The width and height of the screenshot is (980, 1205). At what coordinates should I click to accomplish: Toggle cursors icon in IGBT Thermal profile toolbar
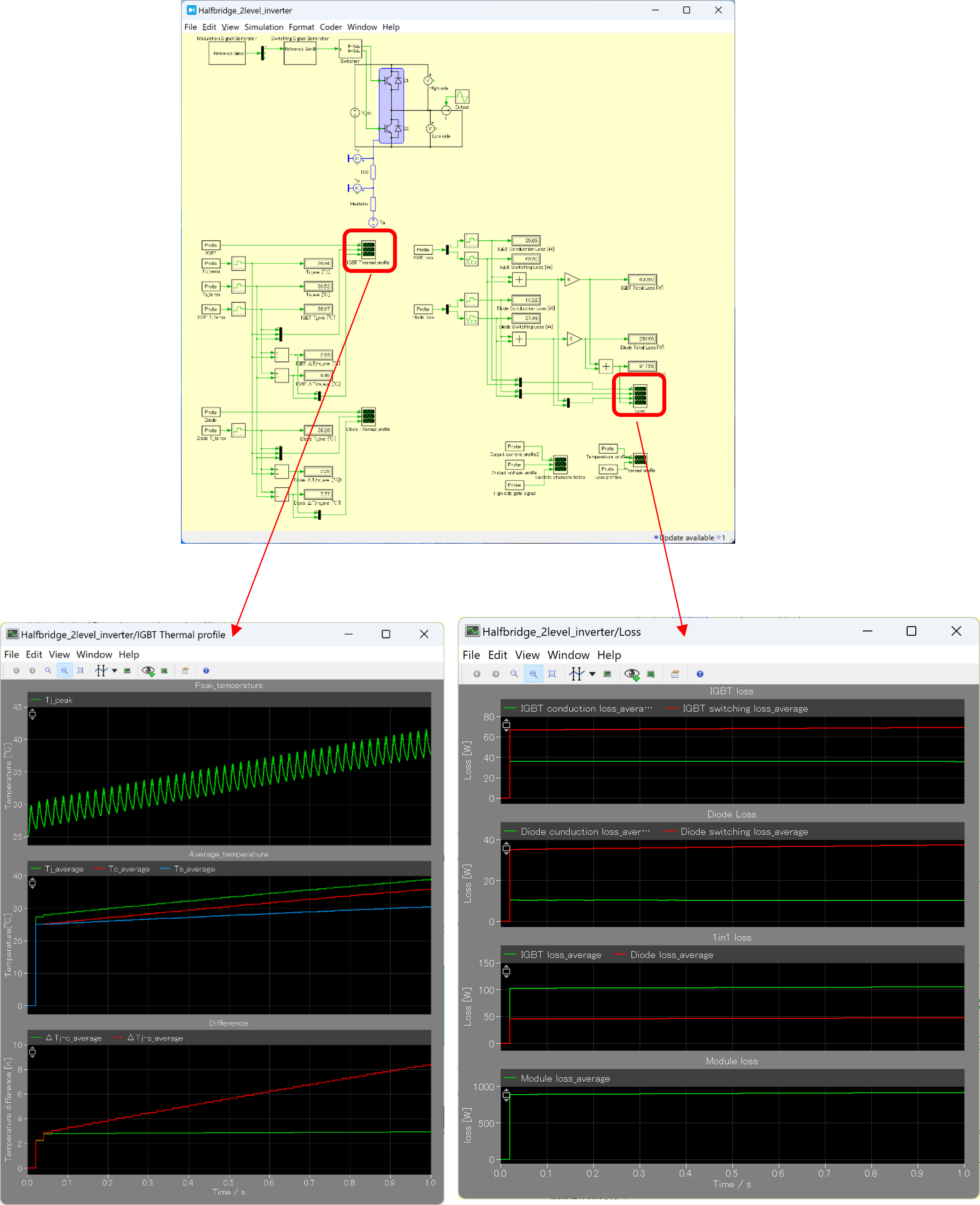(101, 670)
